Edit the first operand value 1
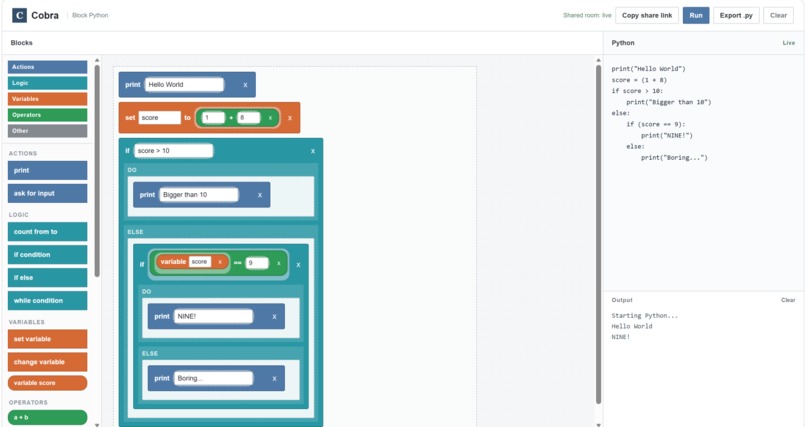806x427 pixels. (x=213, y=118)
